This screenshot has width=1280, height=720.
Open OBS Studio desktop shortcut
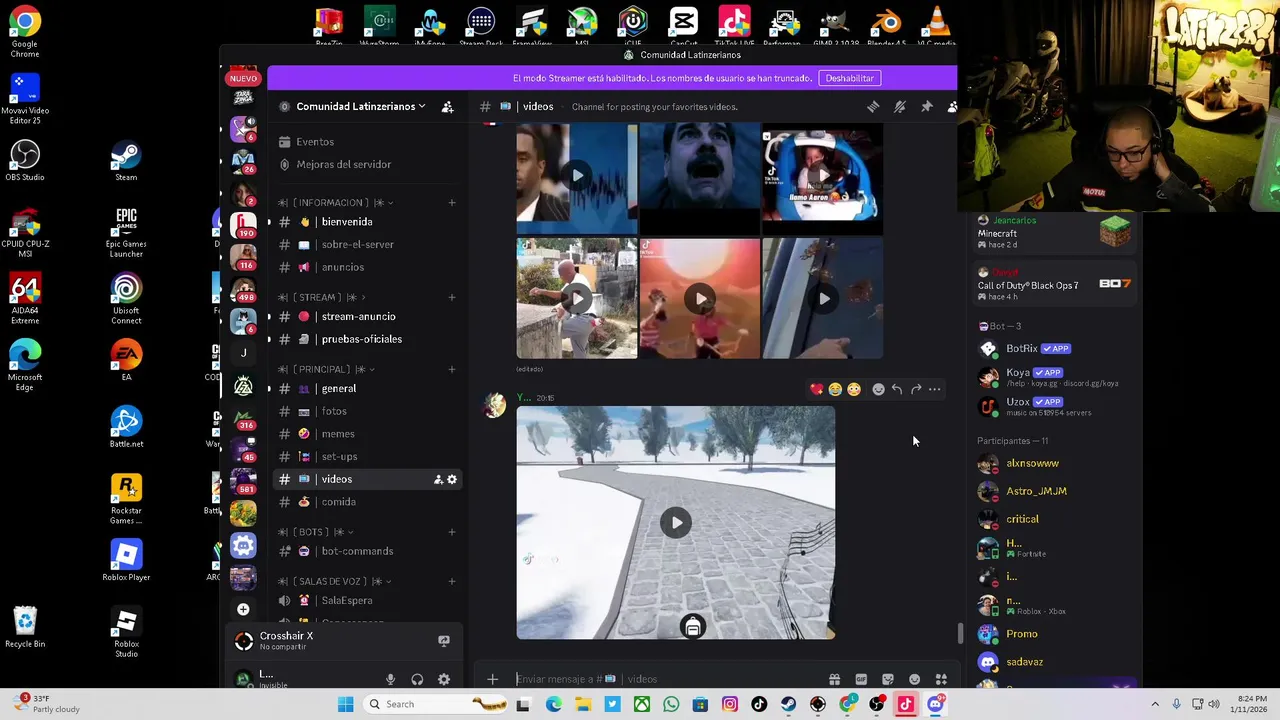click(x=25, y=162)
